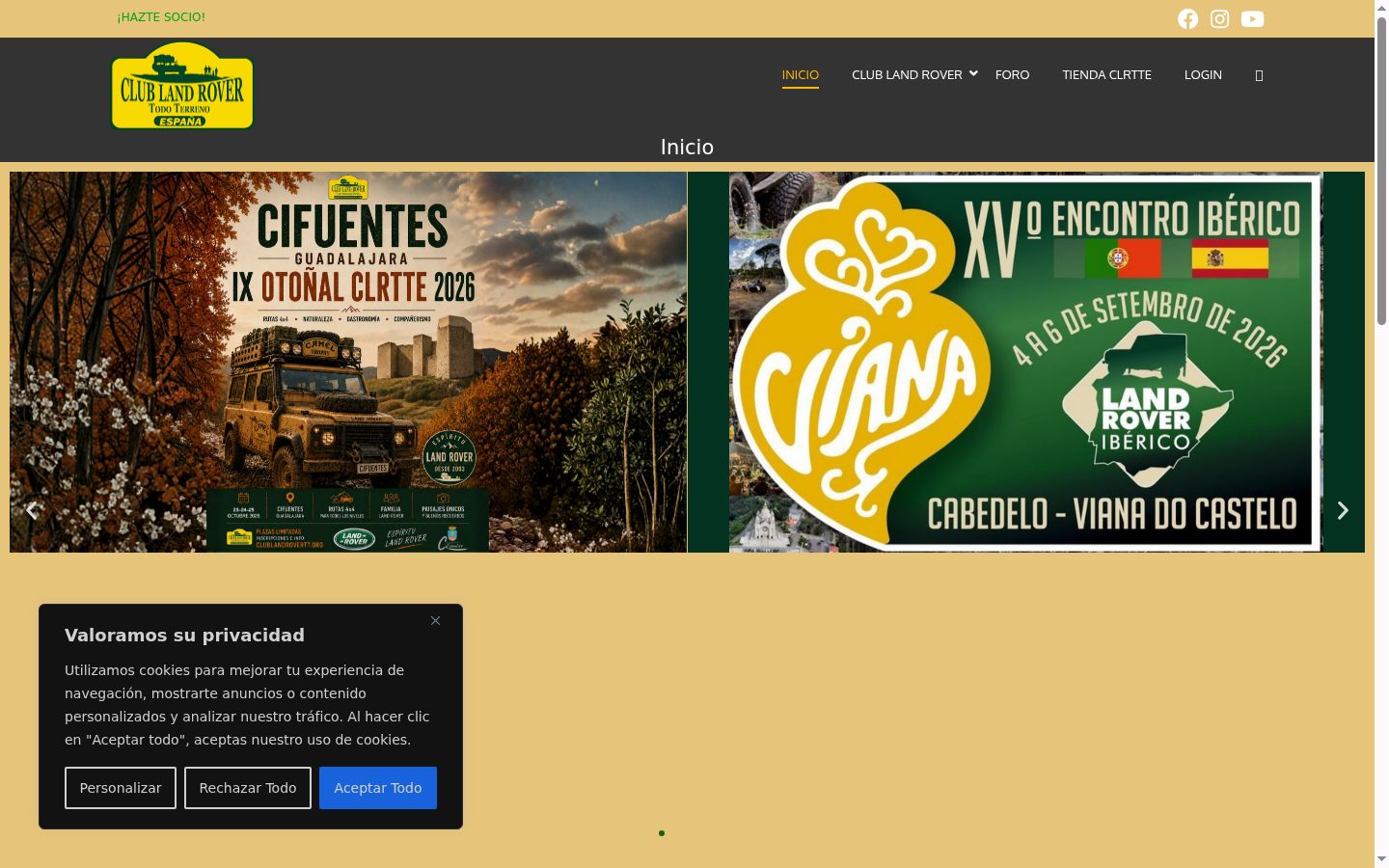
Task: Select the green carousel pagination dot
Action: pos(662,833)
